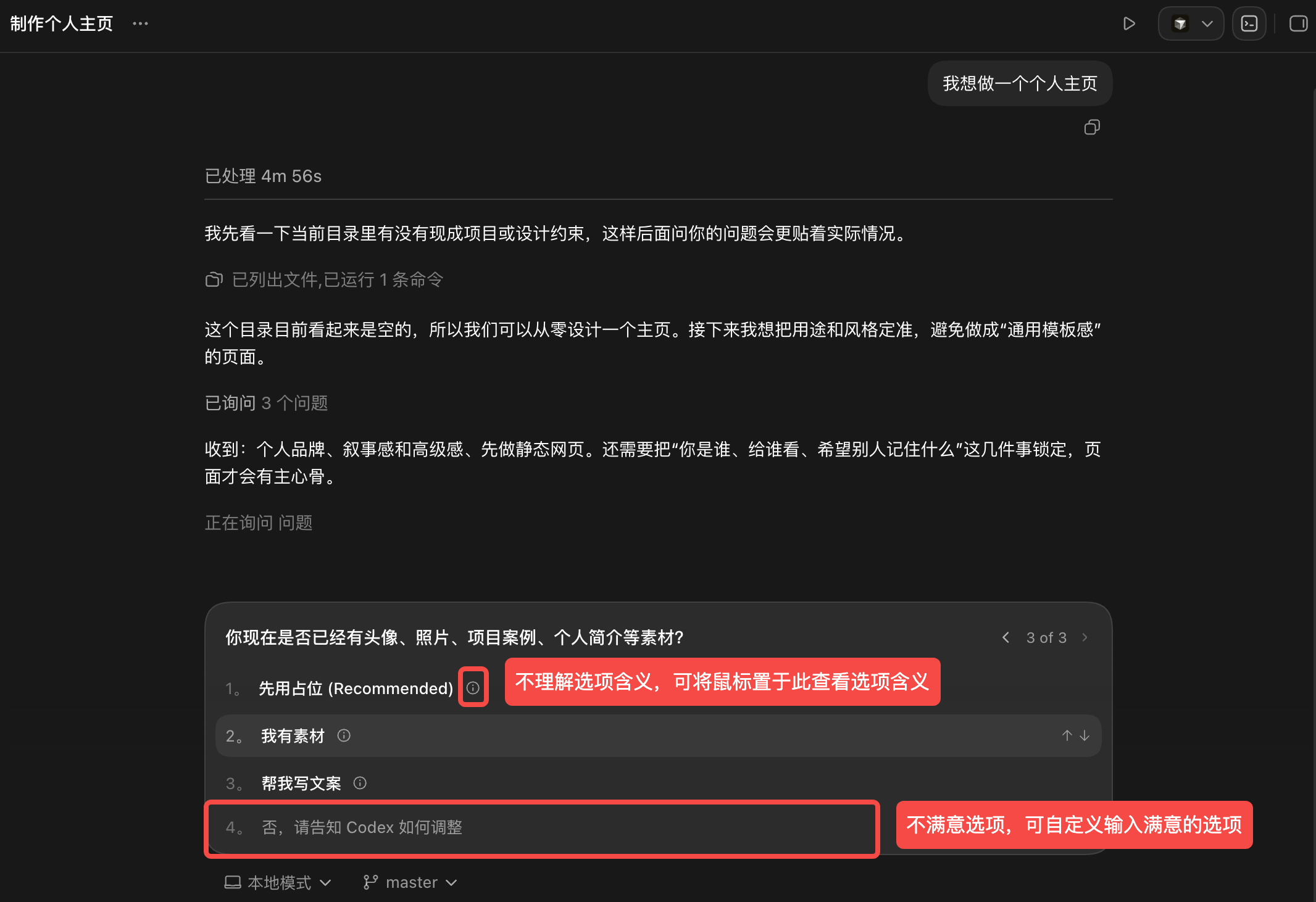Screen dimensions: 1316x902
Task: Click the question text 你现在是否已经有头像…素材?
Action: [x=454, y=637]
